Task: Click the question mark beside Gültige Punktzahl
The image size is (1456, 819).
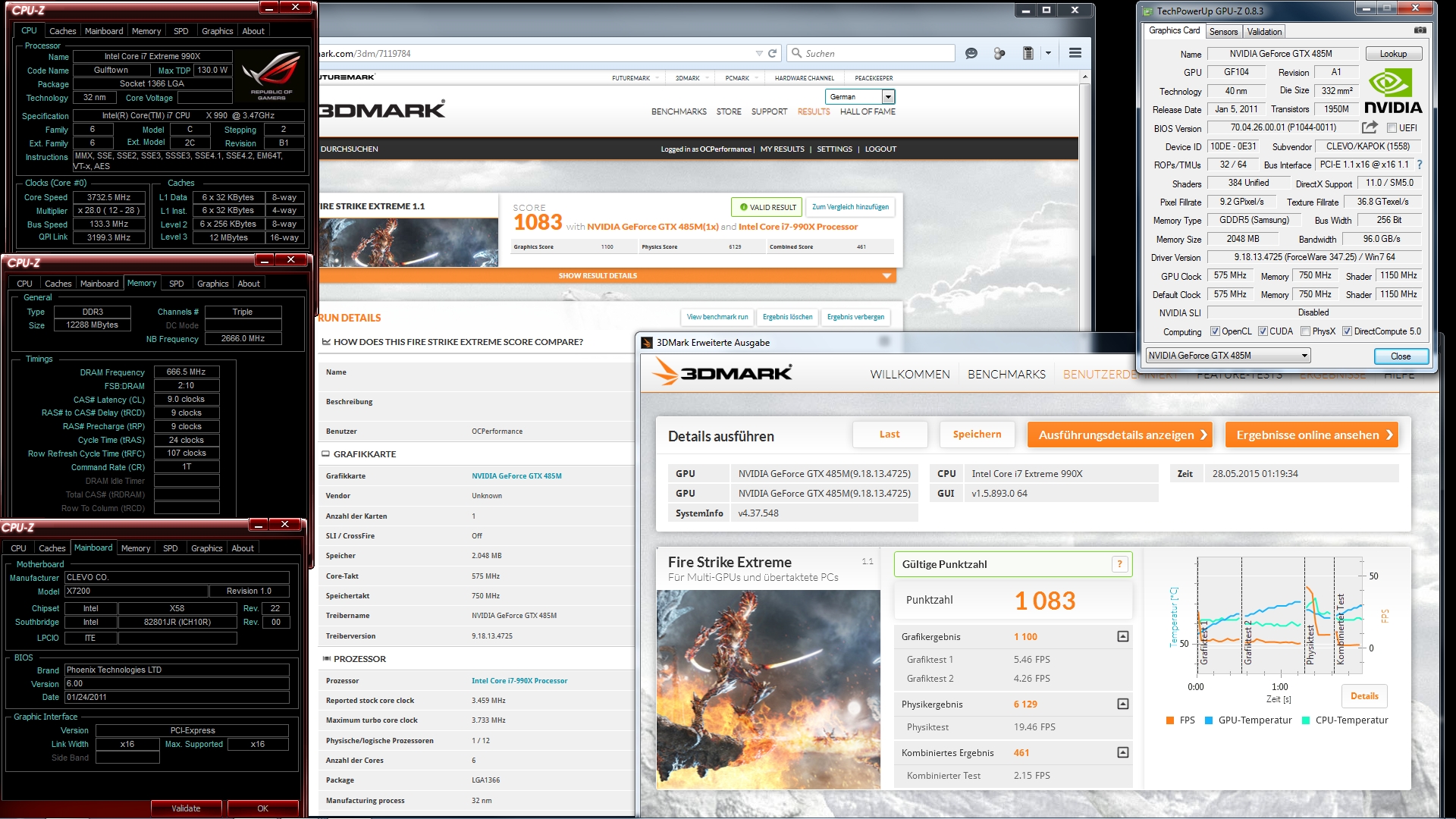Action: [x=1119, y=563]
